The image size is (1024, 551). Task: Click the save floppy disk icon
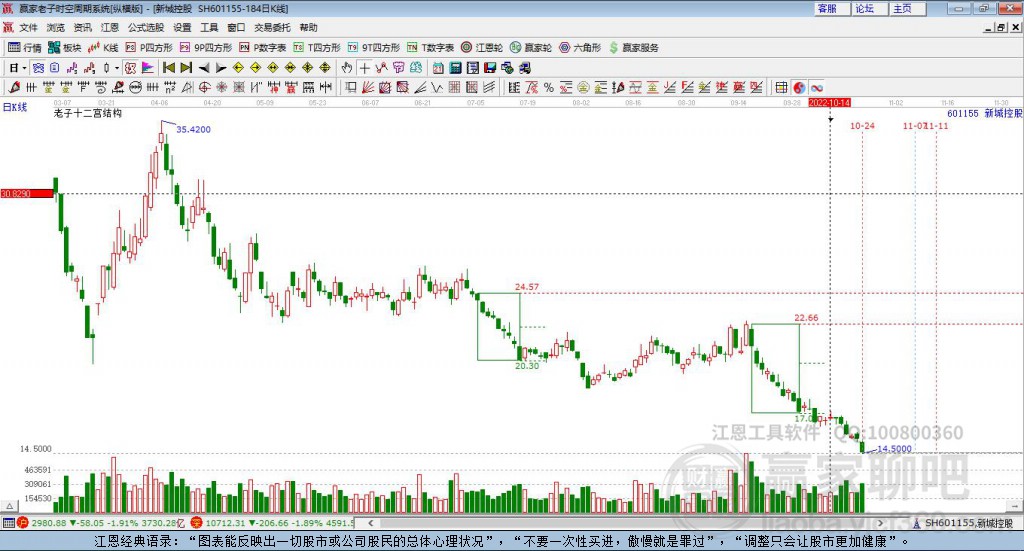coord(490,68)
